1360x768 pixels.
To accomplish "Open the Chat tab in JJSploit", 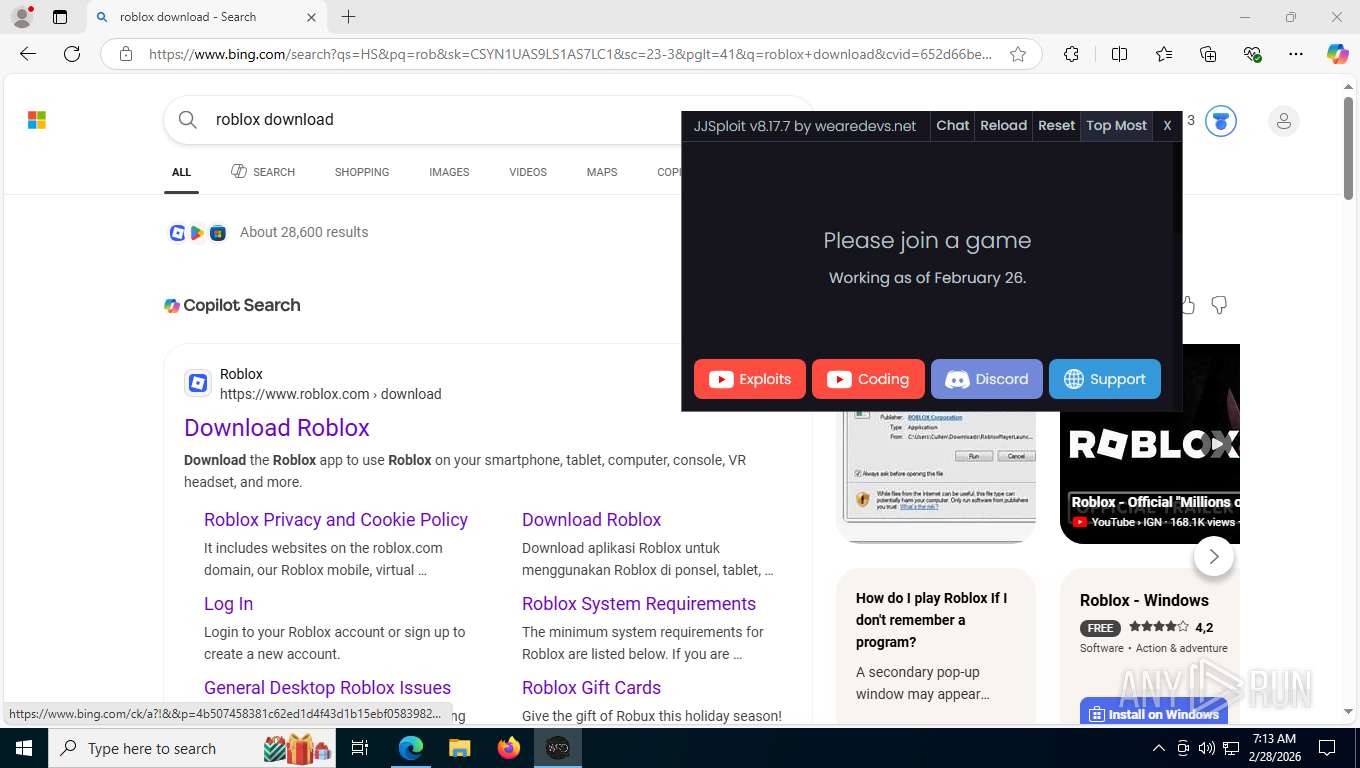I will pyautogui.click(x=952, y=125).
